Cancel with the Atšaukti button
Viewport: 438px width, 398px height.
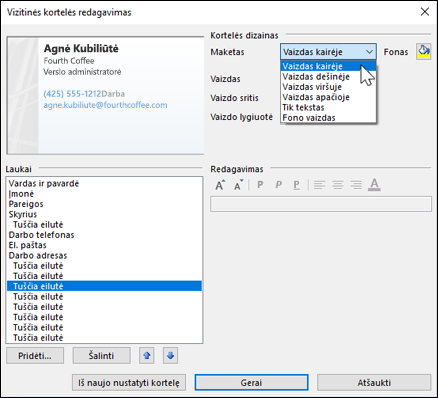coord(374,383)
